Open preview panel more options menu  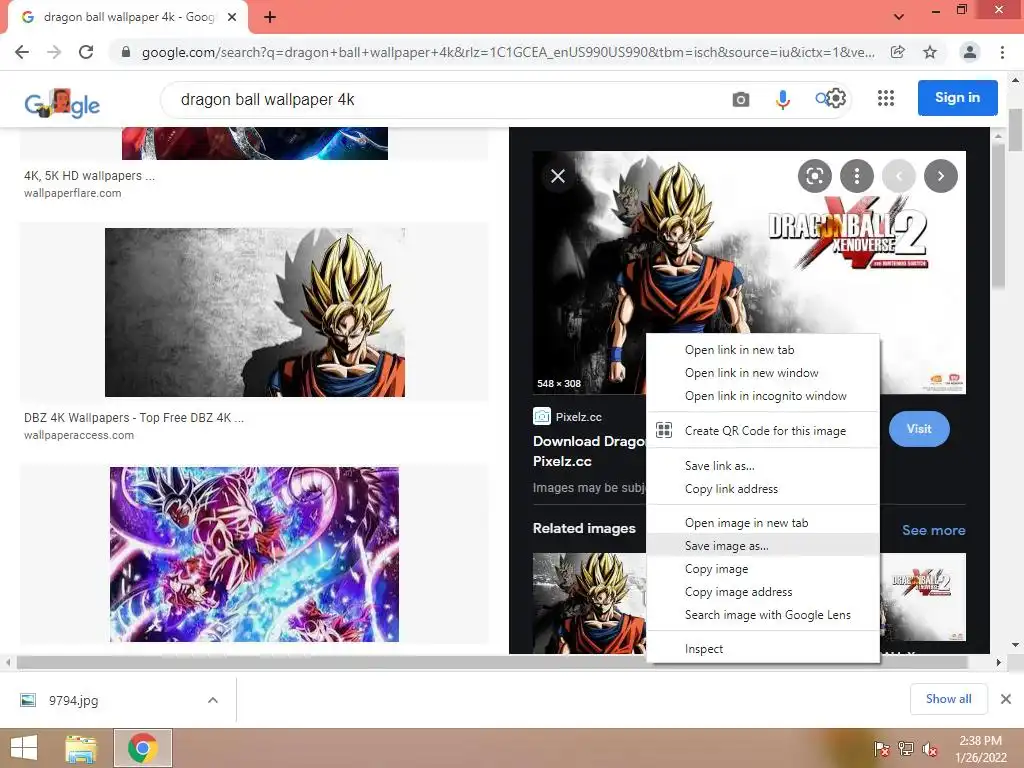(857, 176)
